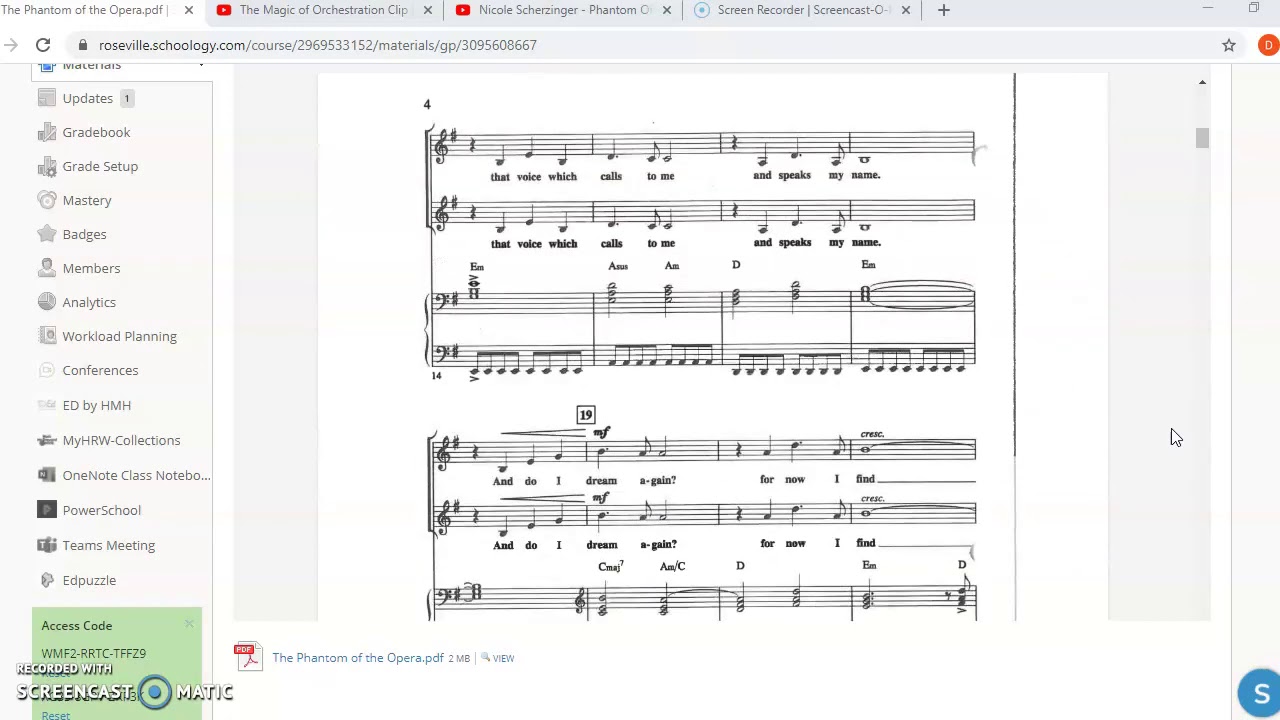This screenshot has width=1280, height=720.
Task: Click the PDF viewer scroll up arrow
Action: 1202,82
